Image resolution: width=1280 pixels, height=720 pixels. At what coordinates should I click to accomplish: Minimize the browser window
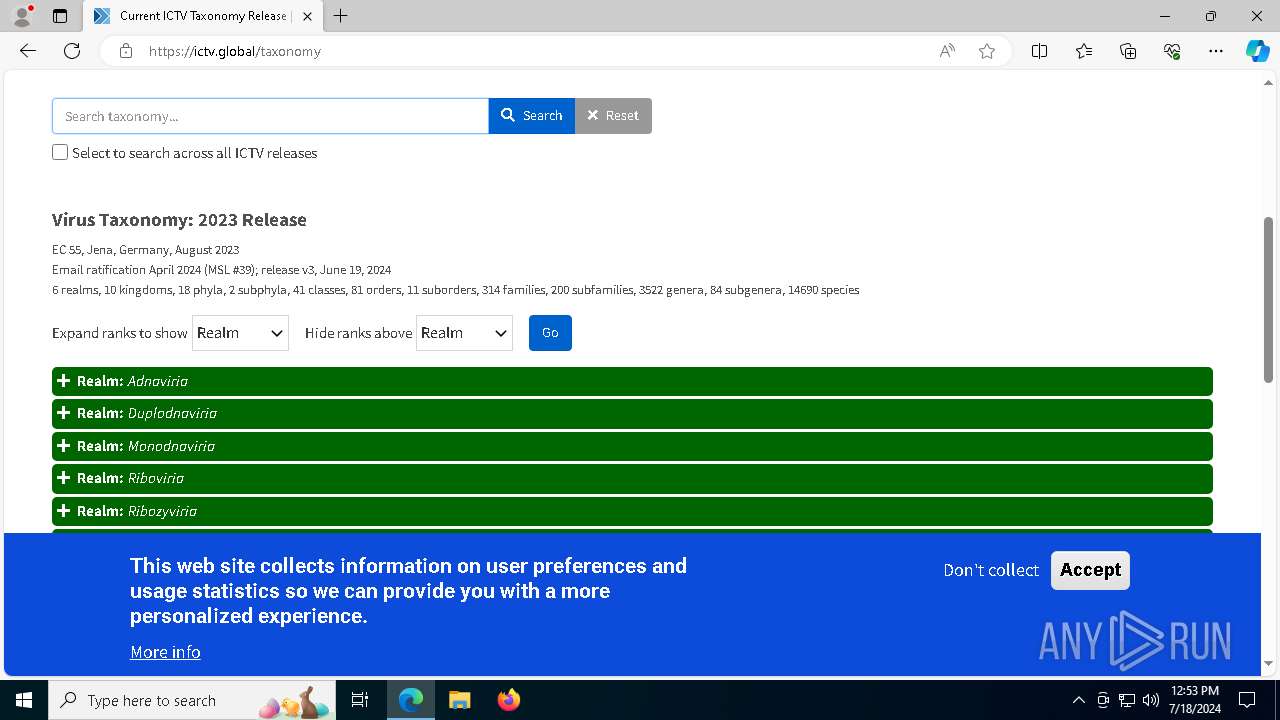[x=1165, y=16]
